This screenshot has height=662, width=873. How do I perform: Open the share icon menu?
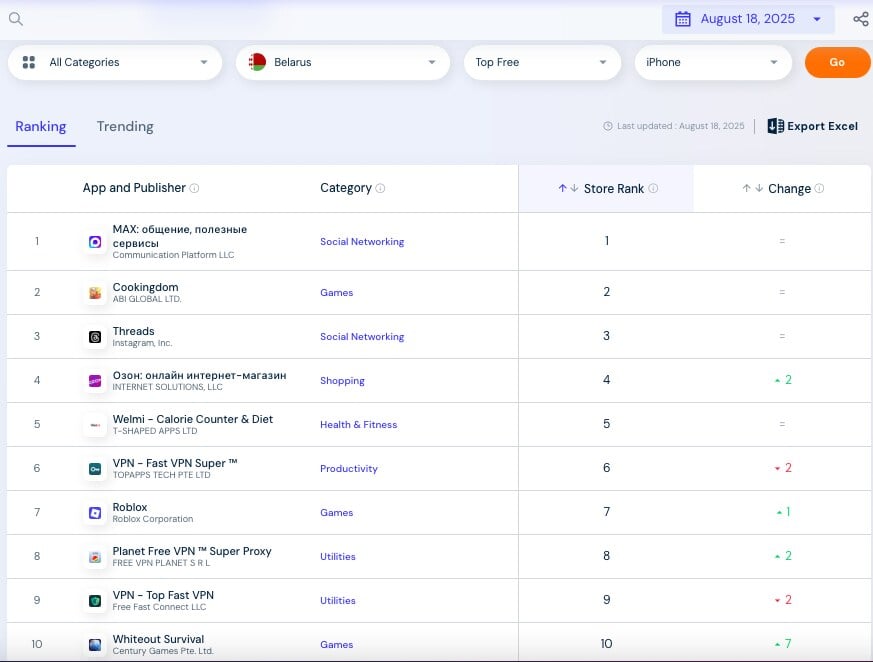tap(860, 19)
